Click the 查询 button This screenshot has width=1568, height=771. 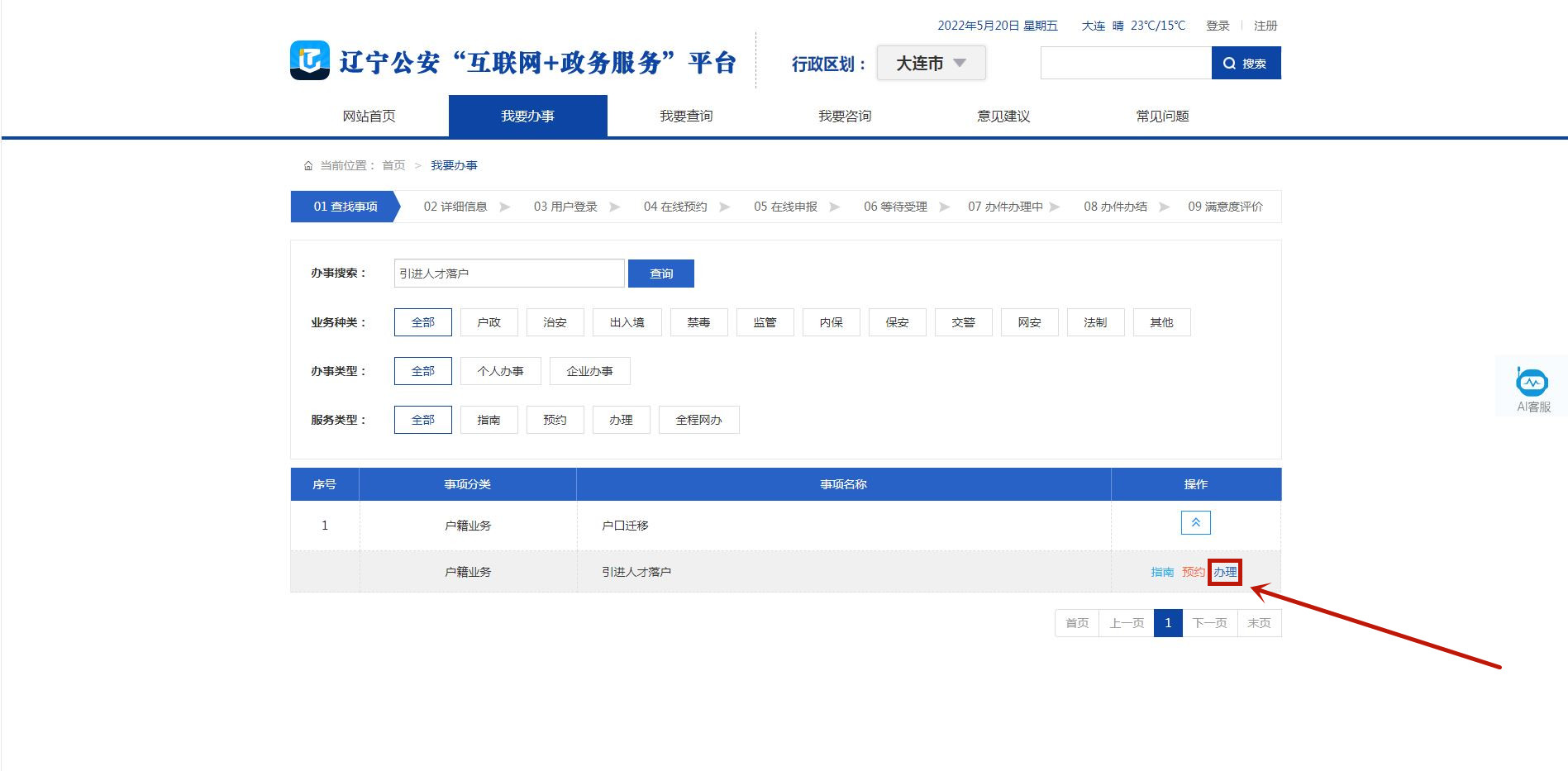(x=660, y=274)
